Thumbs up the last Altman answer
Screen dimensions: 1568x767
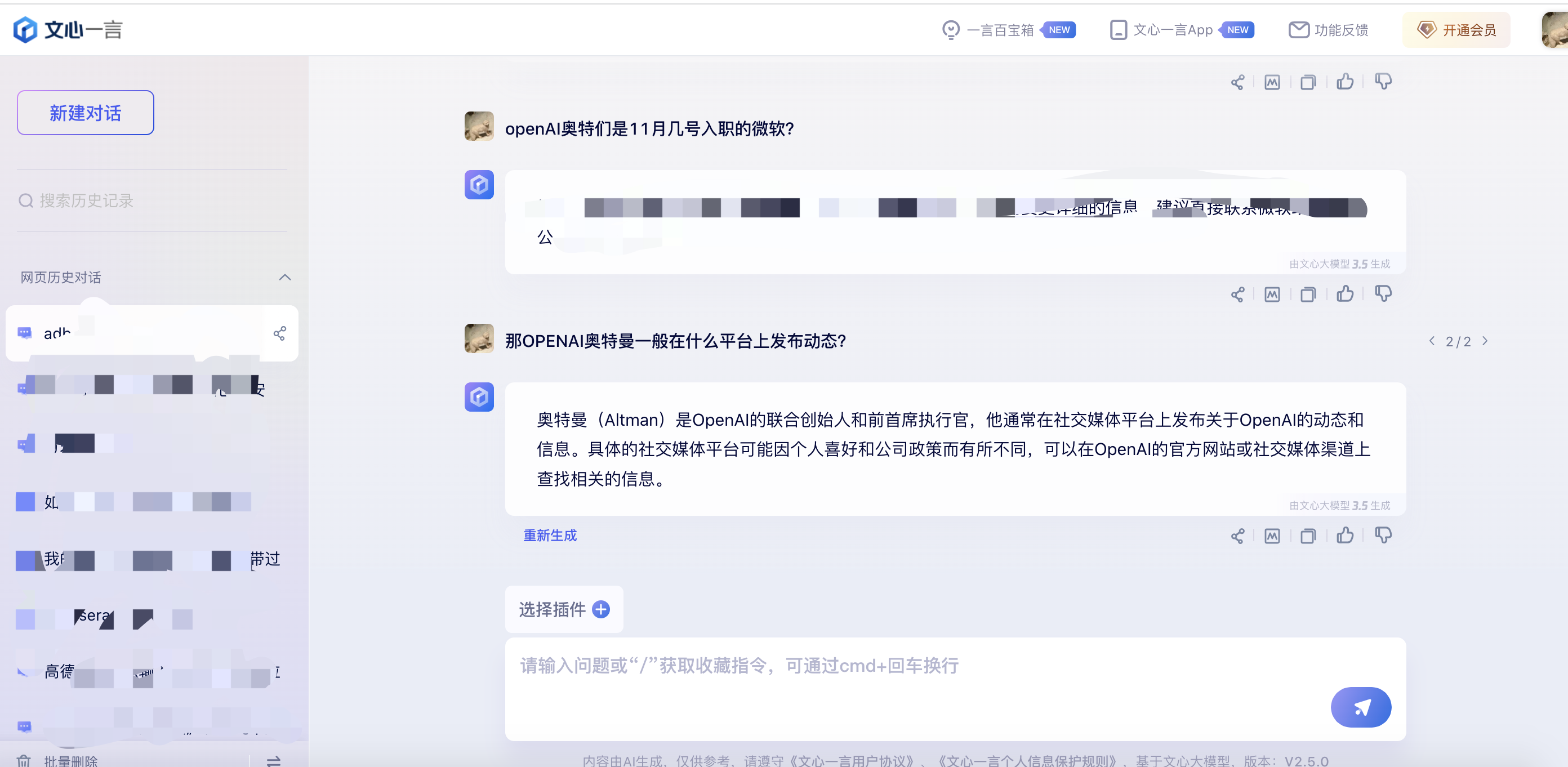coord(1344,536)
